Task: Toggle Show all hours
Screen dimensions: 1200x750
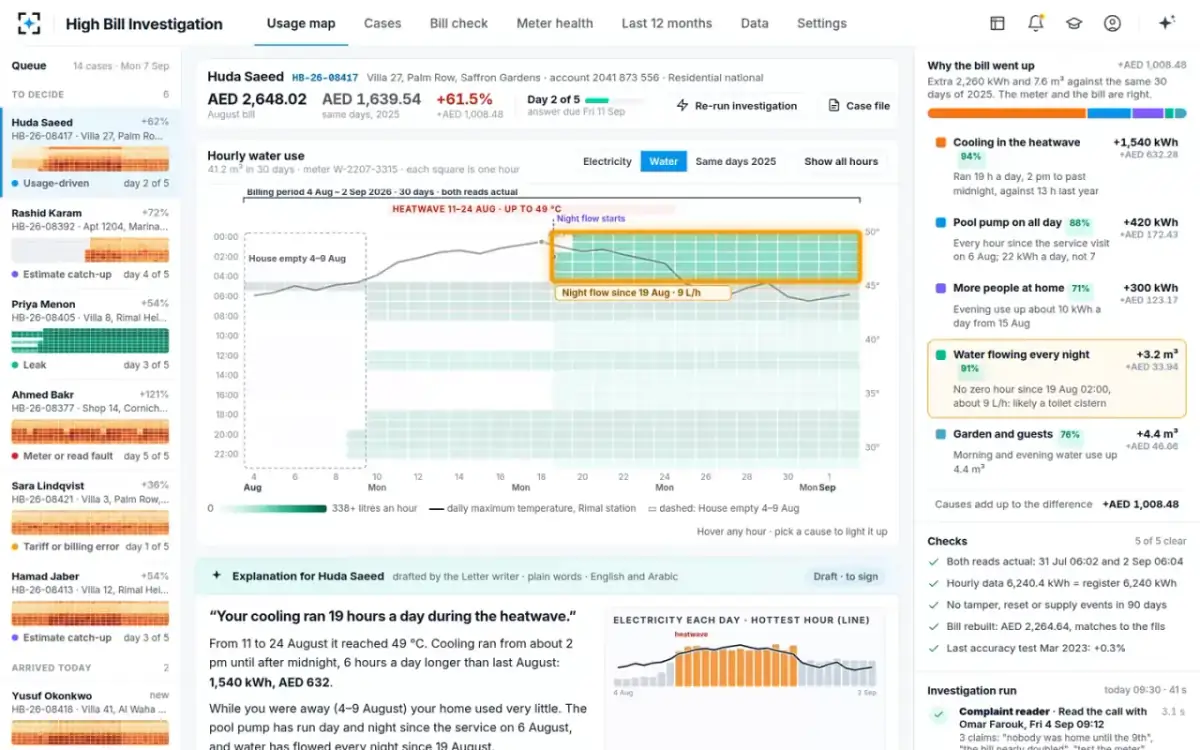Action: (841, 161)
